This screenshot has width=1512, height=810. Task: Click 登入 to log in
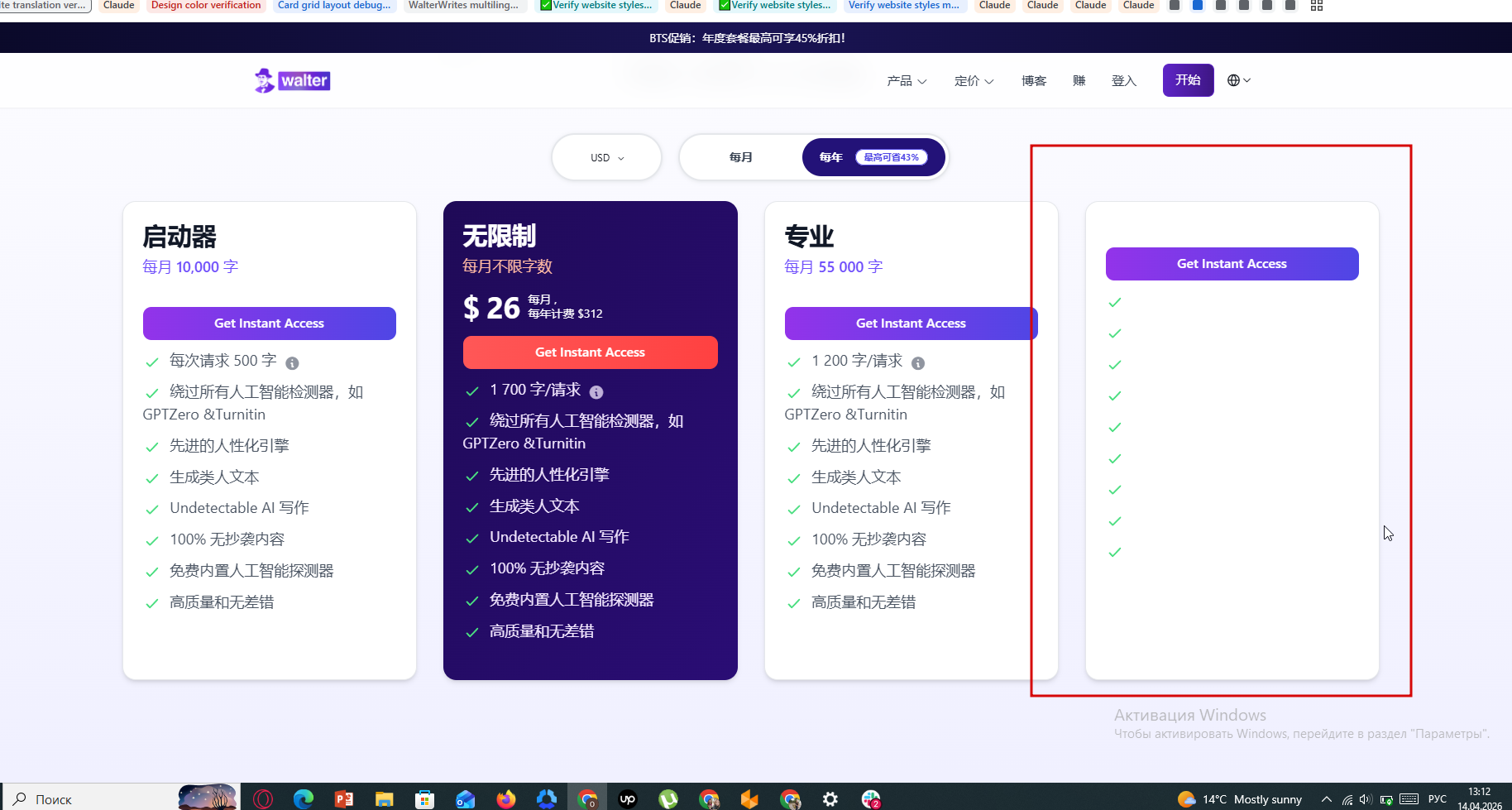click(1124, 80)
